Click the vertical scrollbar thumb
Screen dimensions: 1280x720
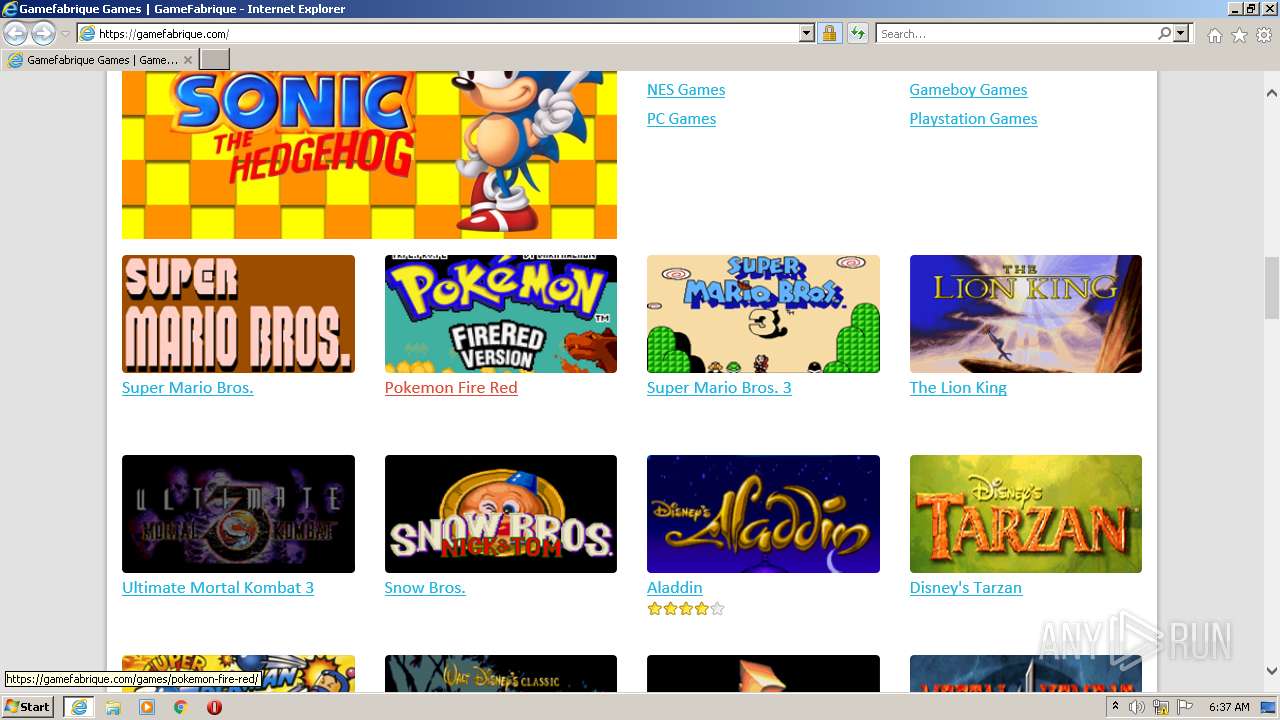click(1272, 288)
